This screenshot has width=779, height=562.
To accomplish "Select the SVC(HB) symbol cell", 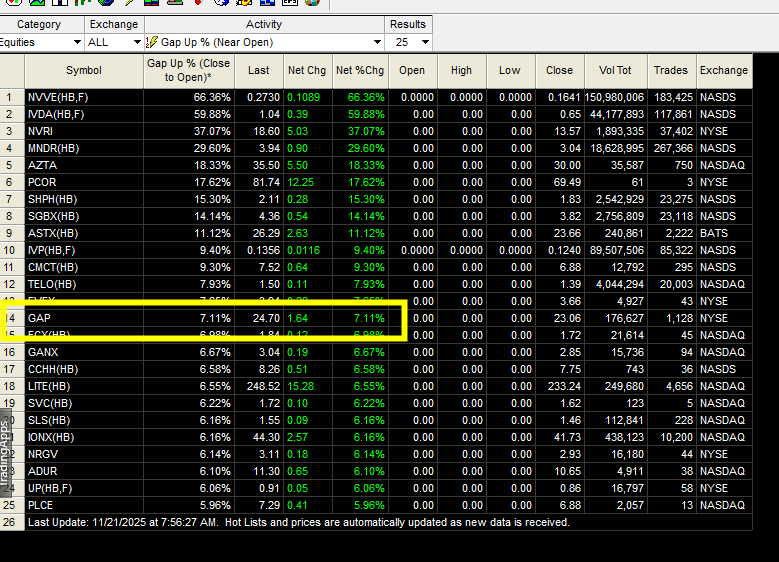I will pyautogui.click(x=84, y=403).
